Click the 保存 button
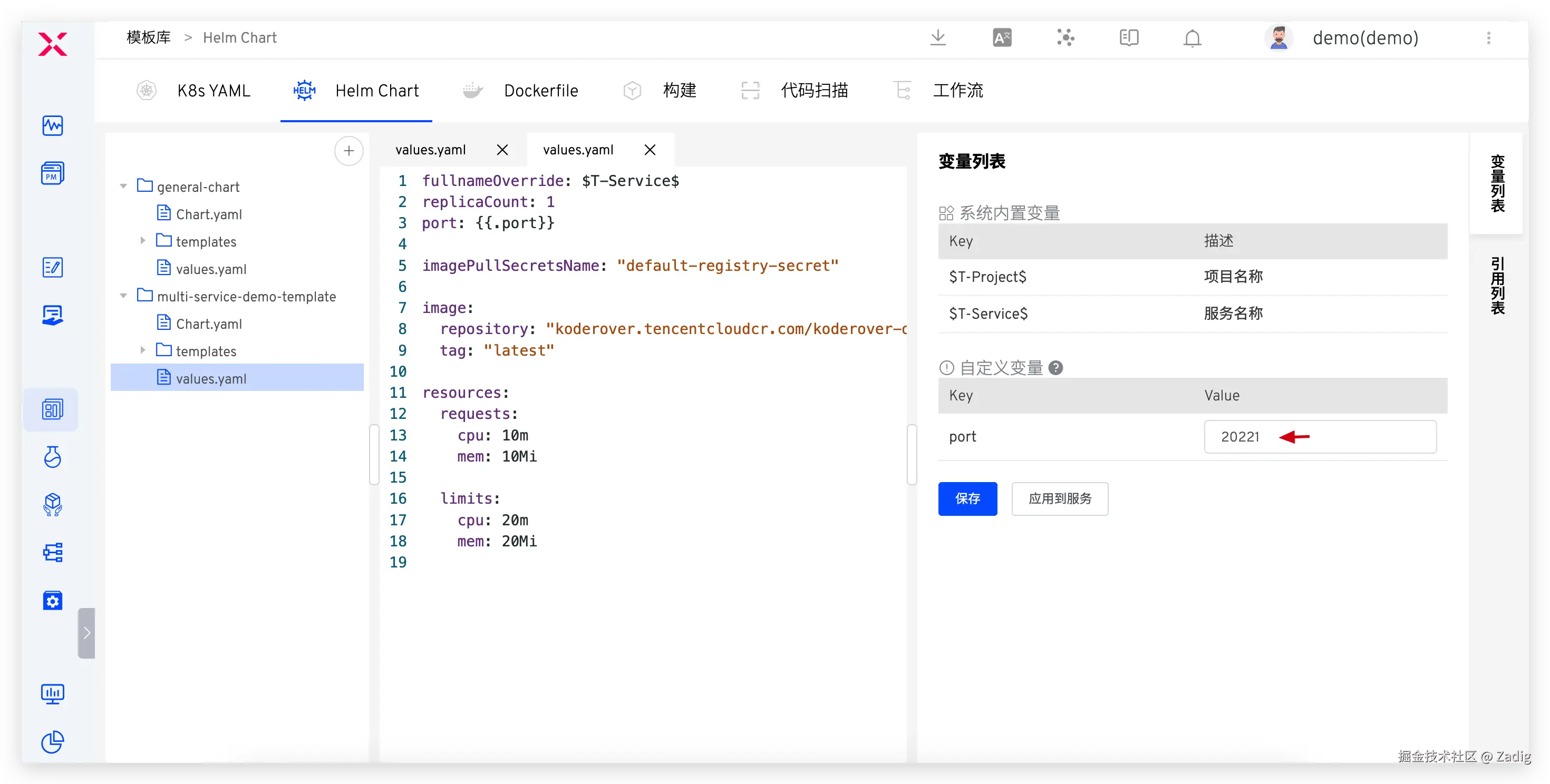This screenshot has width=1550, height=784. 967,498
